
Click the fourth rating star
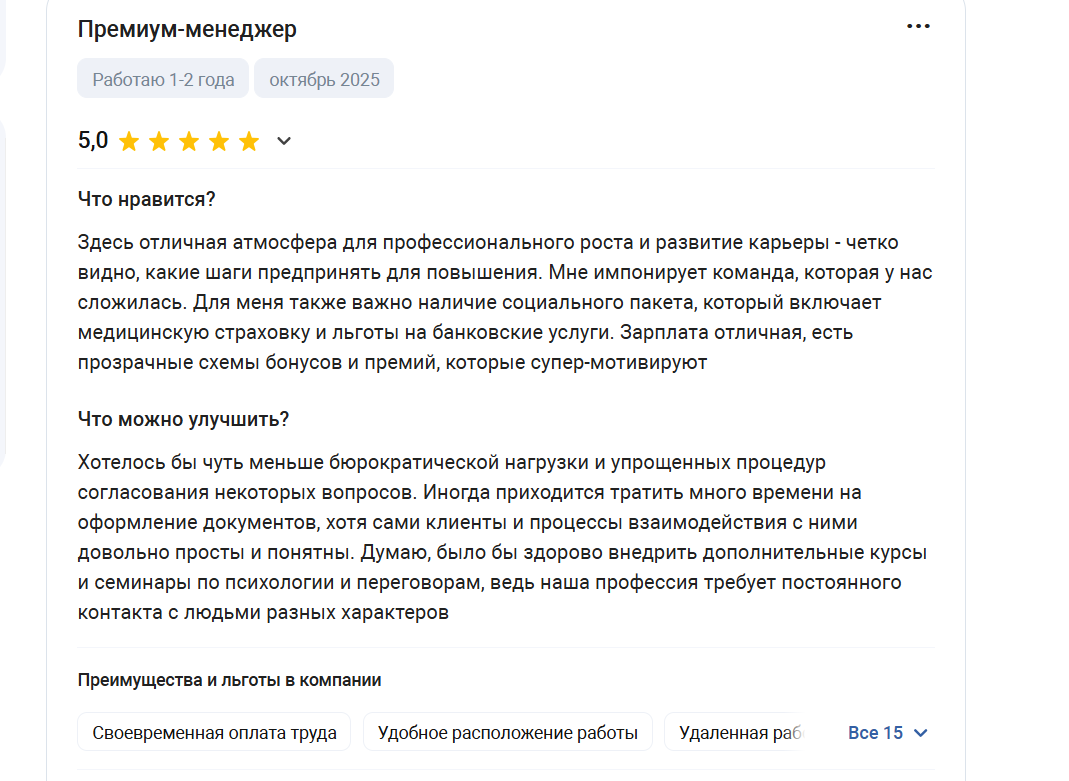[219, 141]
